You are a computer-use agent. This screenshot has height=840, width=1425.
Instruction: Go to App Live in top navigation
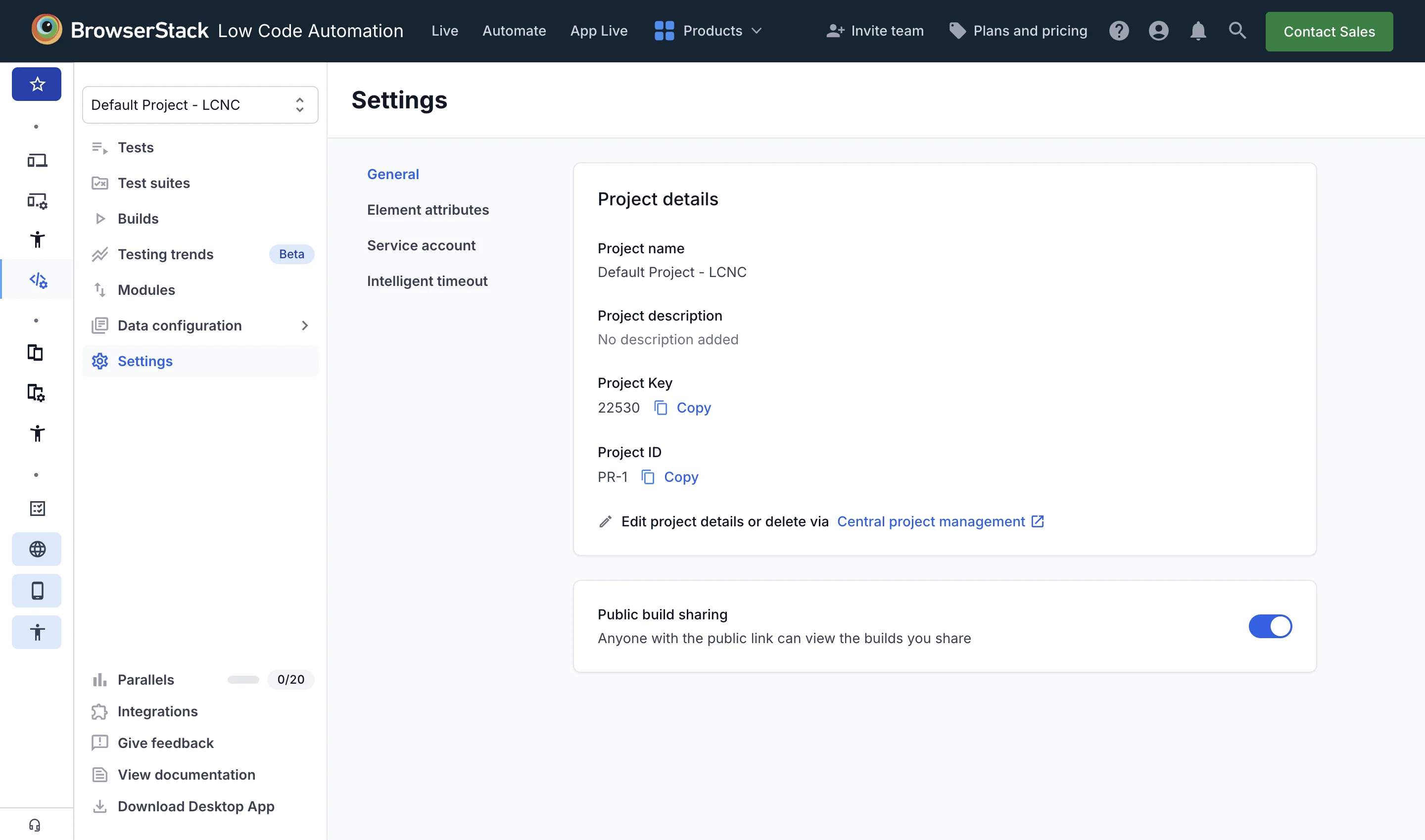(x=598, y=31)
